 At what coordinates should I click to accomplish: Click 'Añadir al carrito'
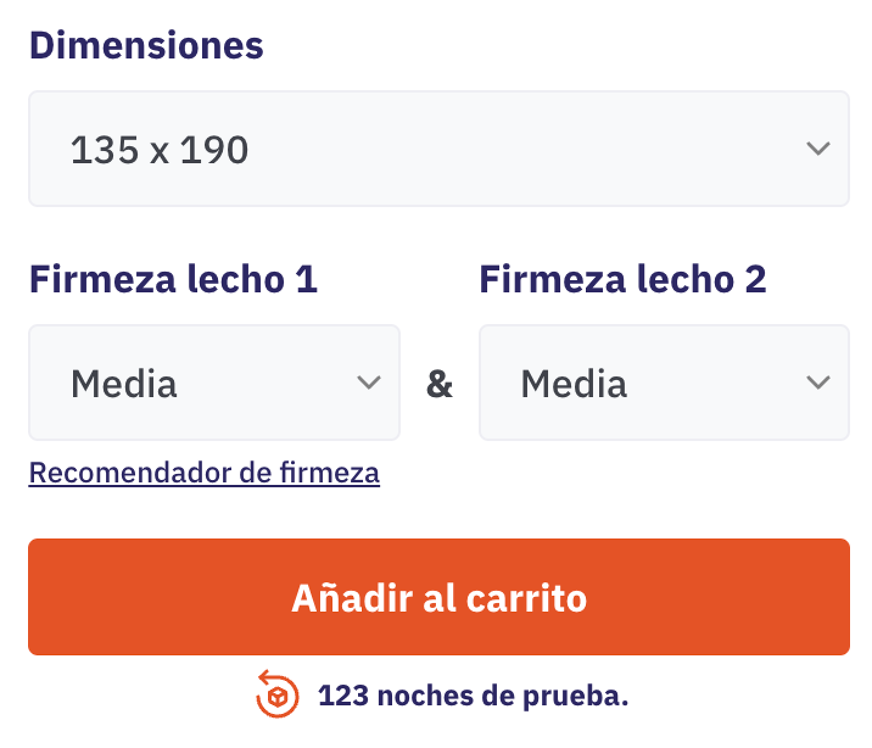click(440, 597)
